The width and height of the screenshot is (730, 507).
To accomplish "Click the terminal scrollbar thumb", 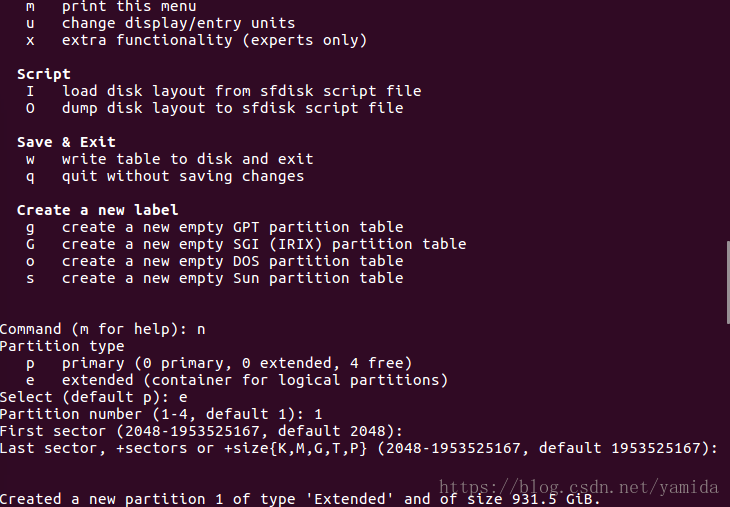I will [x=728, y=282].
